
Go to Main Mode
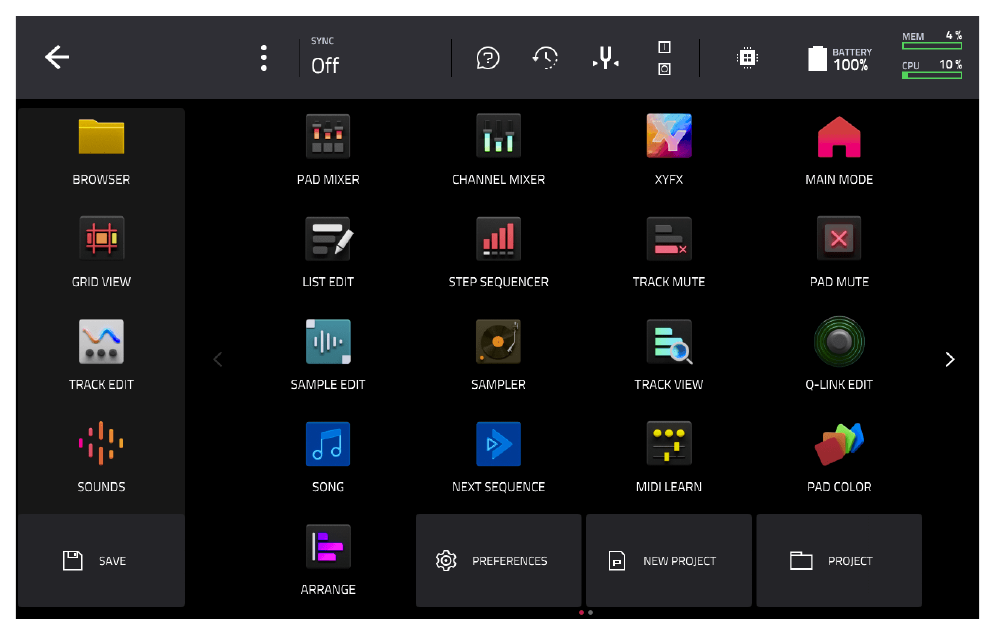point(838,151)
